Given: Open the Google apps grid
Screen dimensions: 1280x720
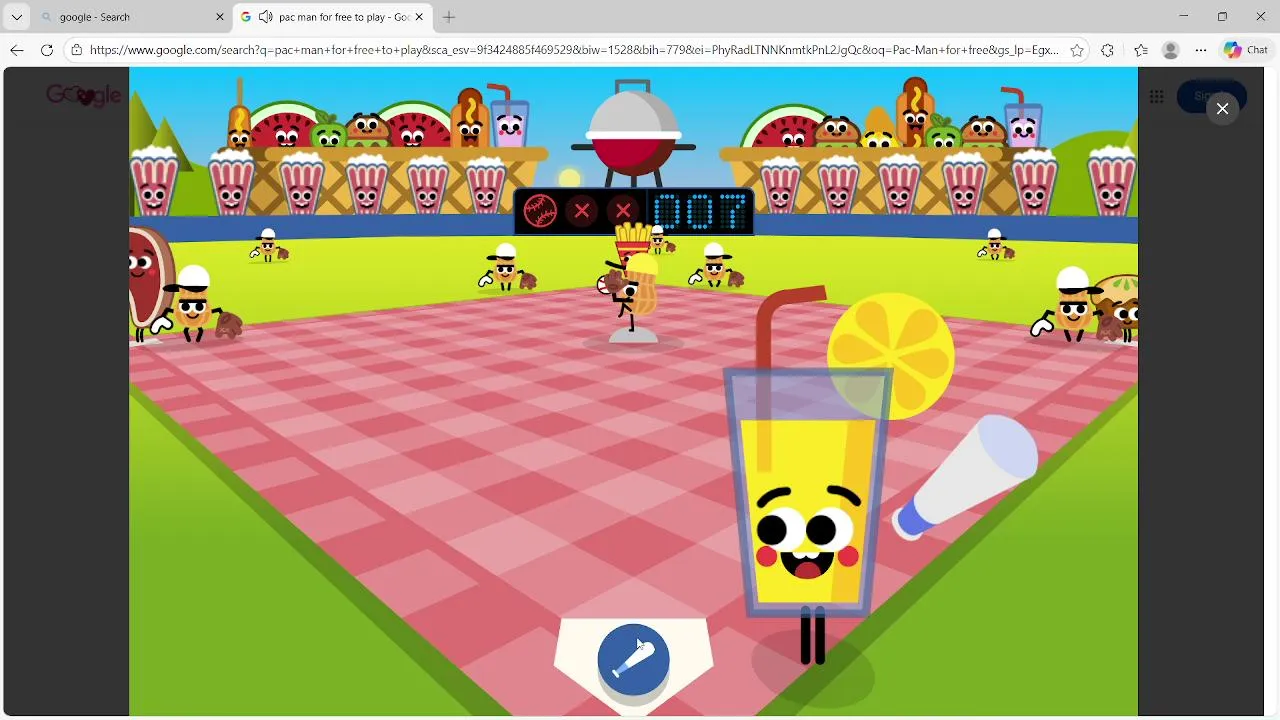Looking at the screenshot, I should [1156, 96].
